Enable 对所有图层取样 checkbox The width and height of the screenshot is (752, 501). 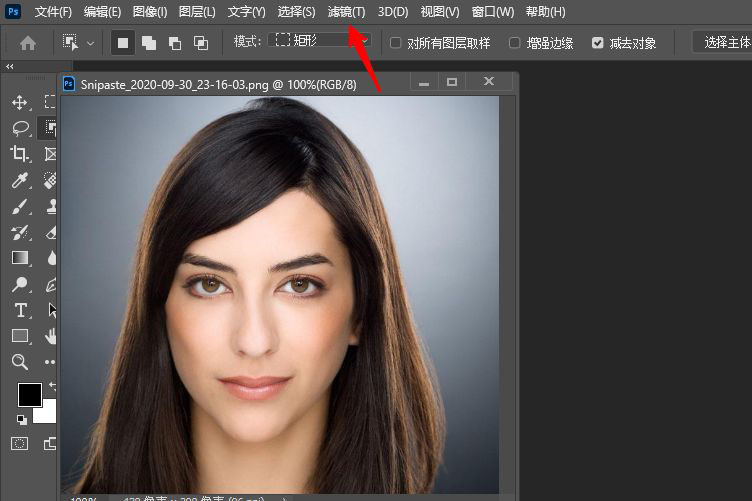tap(396, 43)
